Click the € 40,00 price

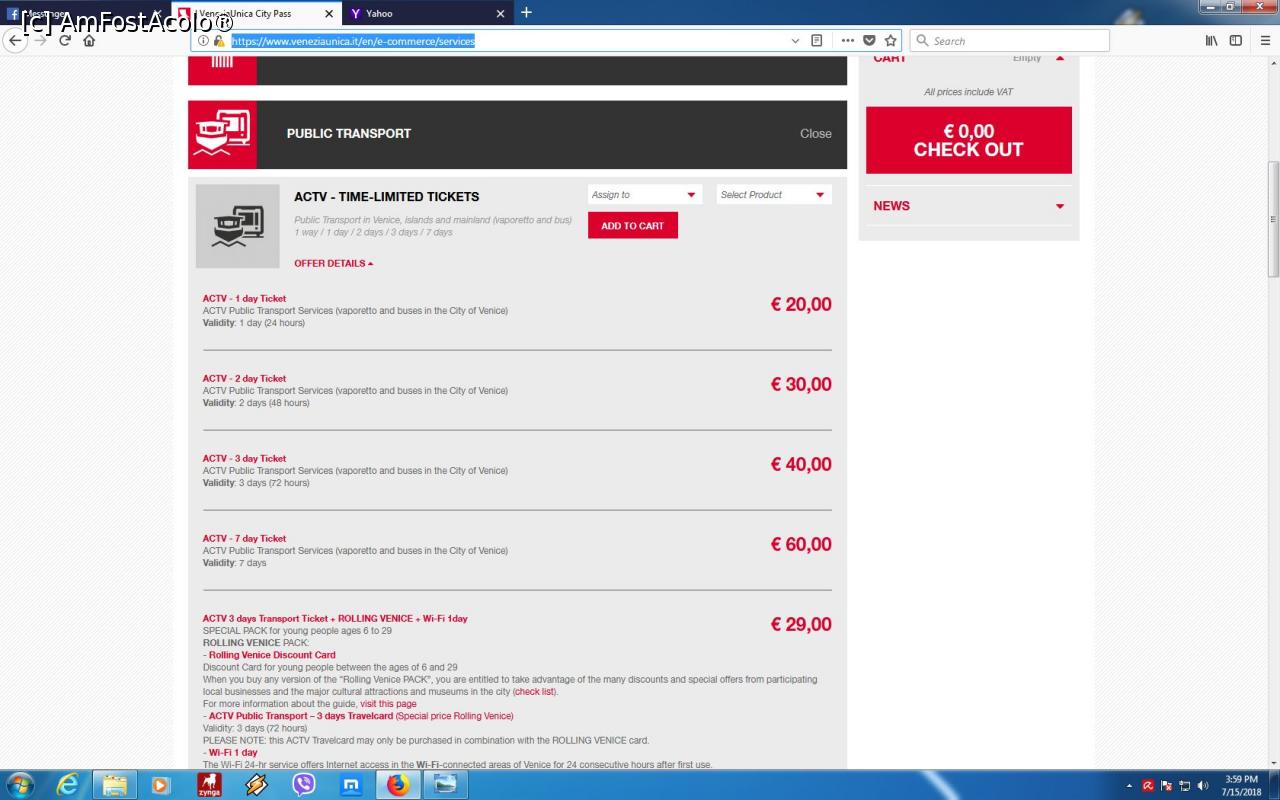click(801, 465)
